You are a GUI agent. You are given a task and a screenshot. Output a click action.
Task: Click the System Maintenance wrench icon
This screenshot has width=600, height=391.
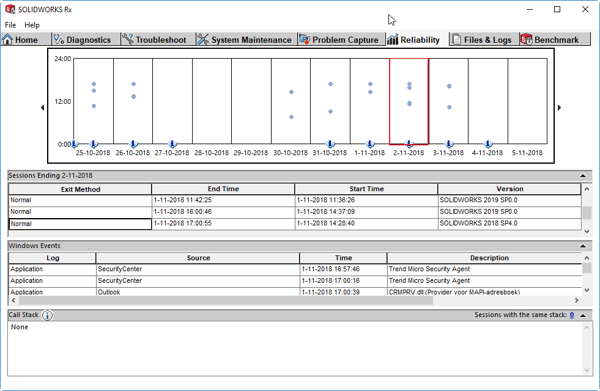pos(203,39)
